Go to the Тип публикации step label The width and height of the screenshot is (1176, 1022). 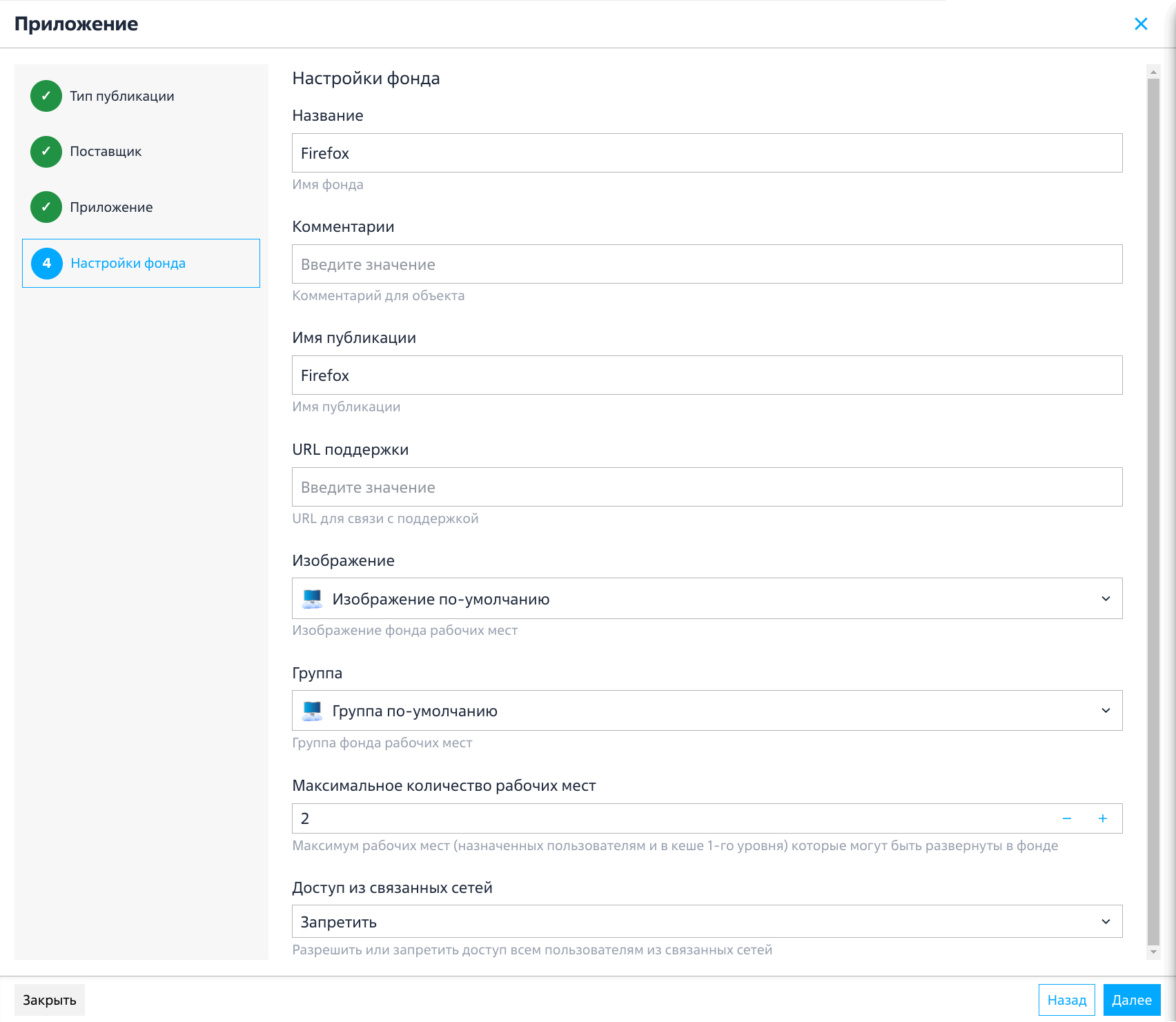click(122, 96)
